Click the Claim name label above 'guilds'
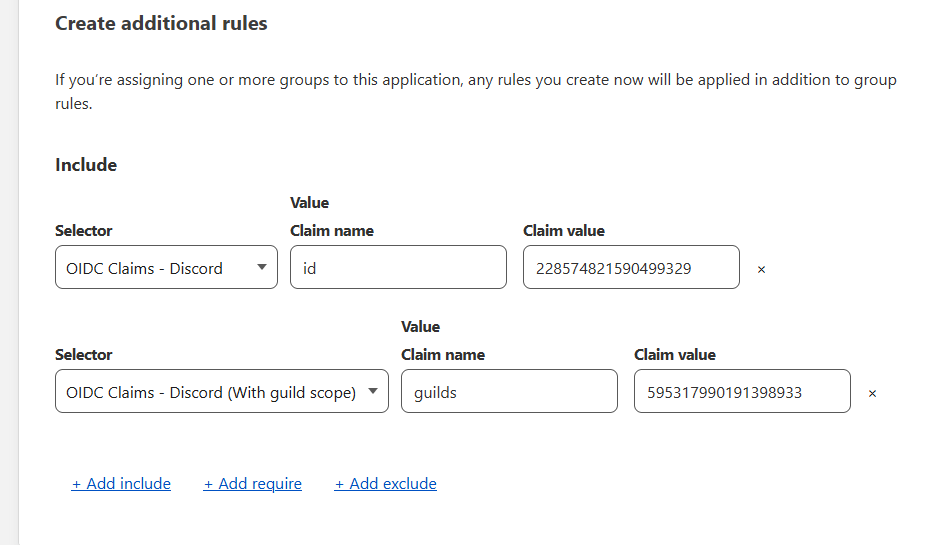The height and width of the screenshot is (545, 941). (443, 354)
